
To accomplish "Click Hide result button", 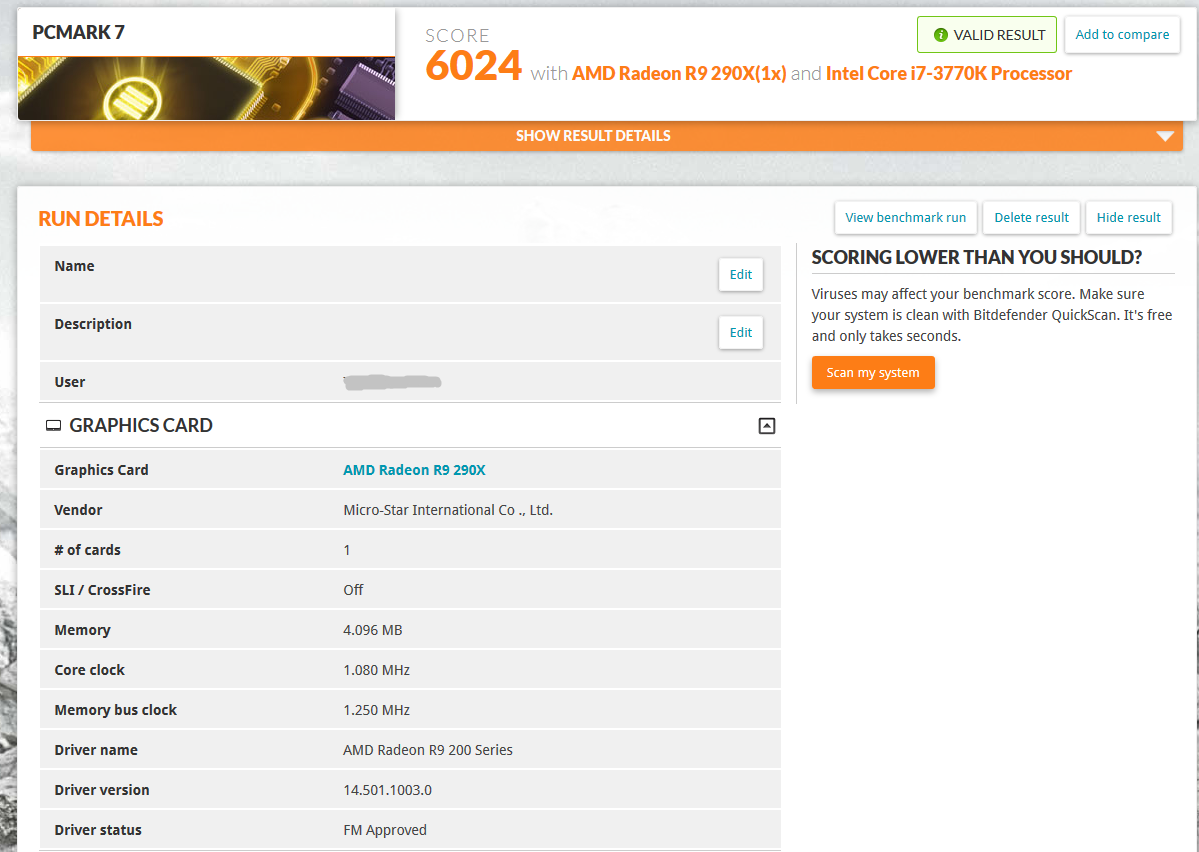I will tap(1128, 217).
